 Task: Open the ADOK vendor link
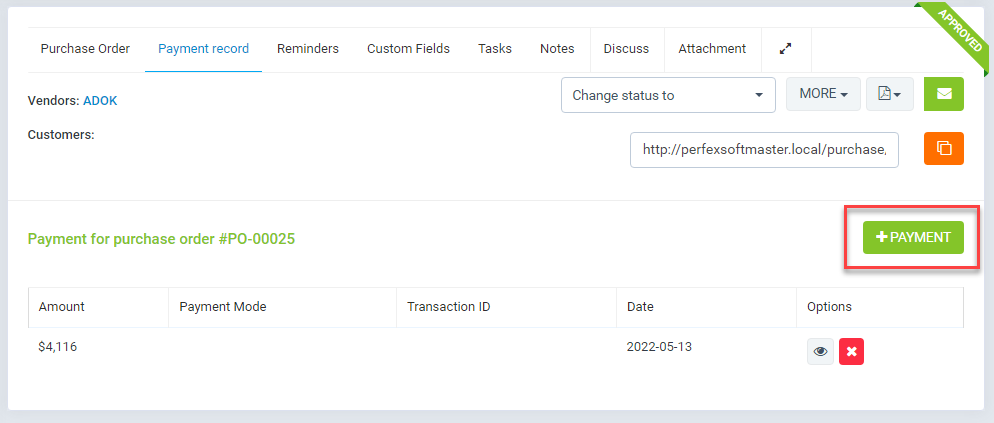click(x=100, y=101)
